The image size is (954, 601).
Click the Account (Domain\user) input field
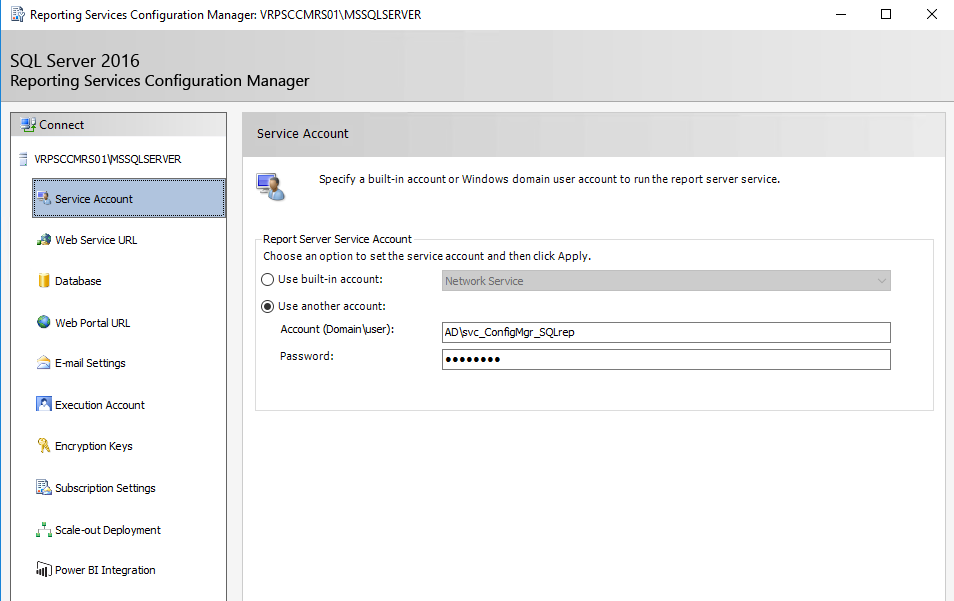point(666,332)
